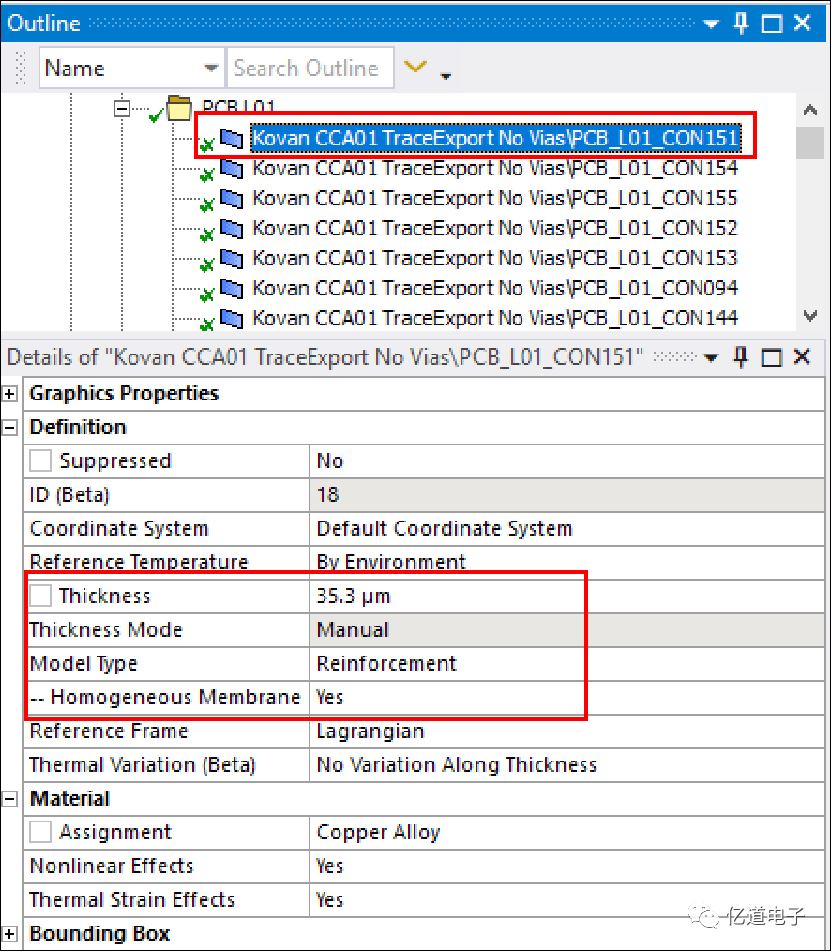This screenshot has width=832, height=952.
Task: Click the PCB_L01_CON144 surface body icon
Action: coord(231,318)
